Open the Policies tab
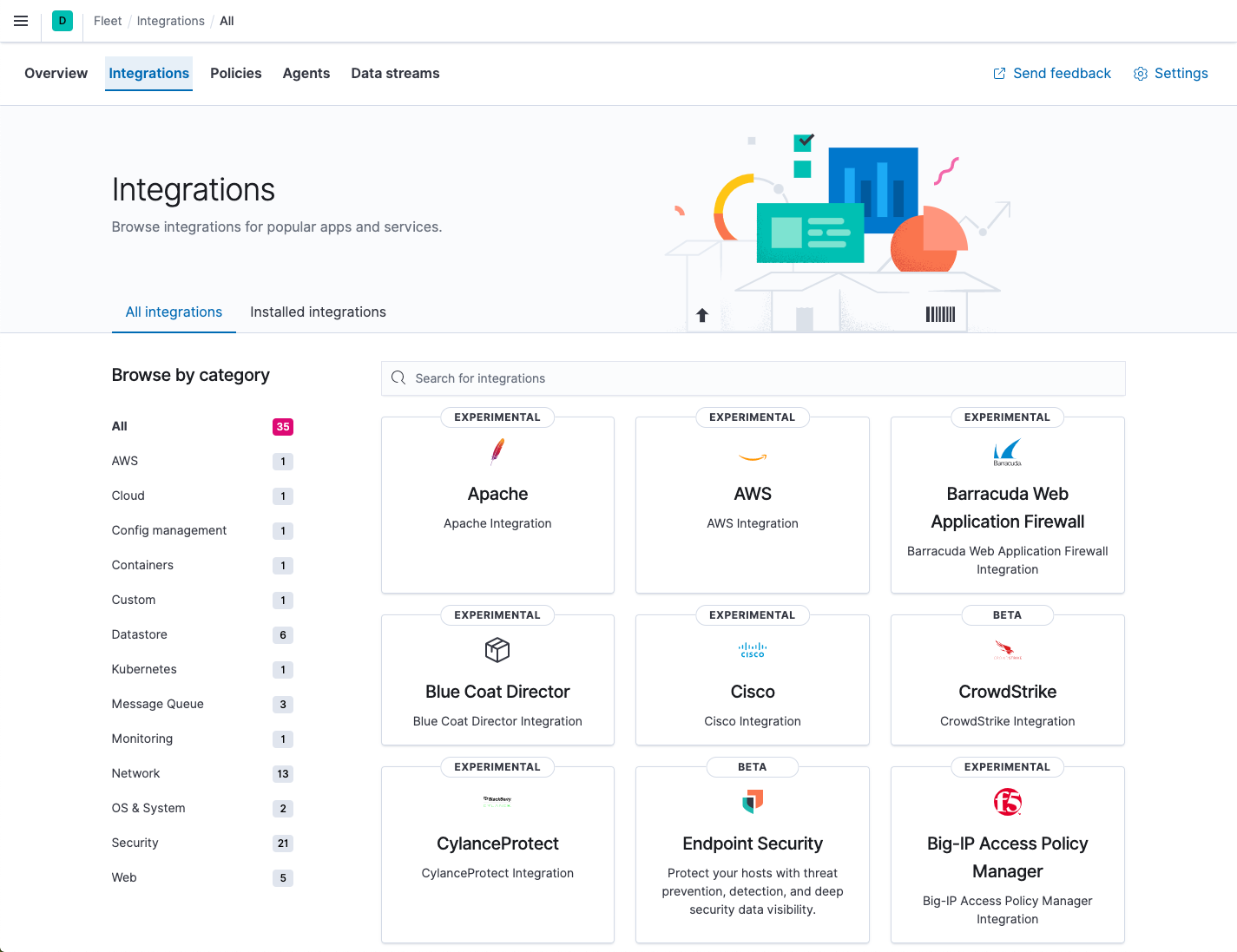Image resolution: width=1237 pixels, height=952 pixels. click(235, 73)
